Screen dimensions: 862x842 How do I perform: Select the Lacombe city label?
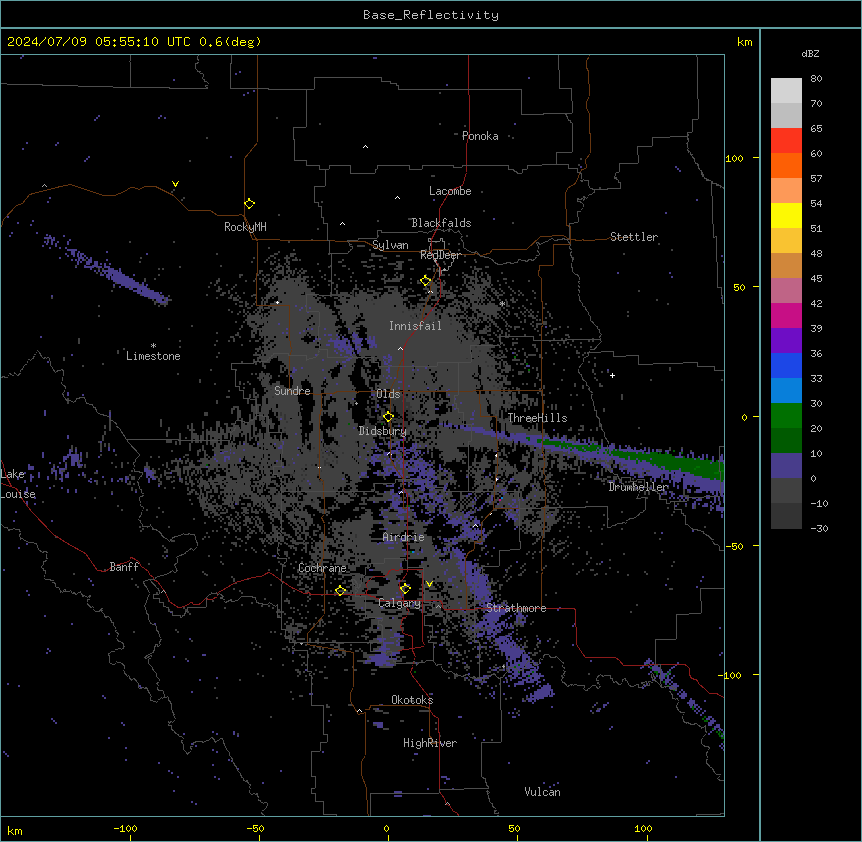click(450, 191)
